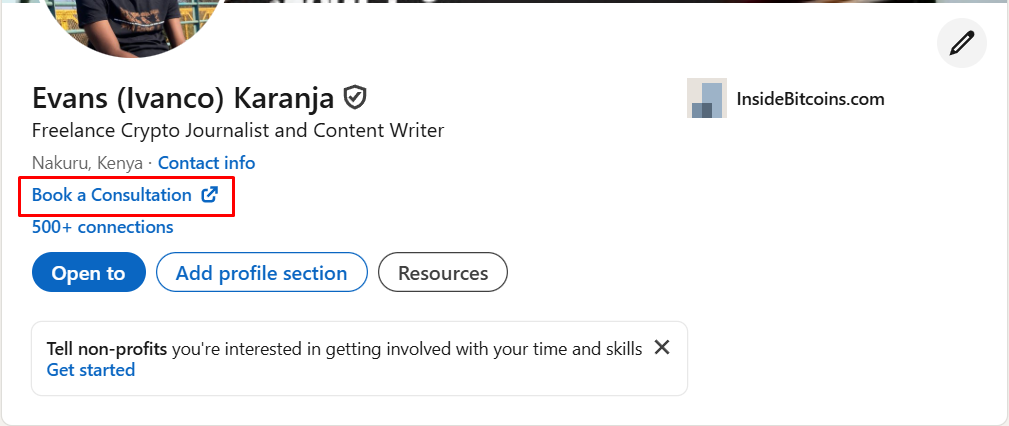Image resolution: width=1009 pixels, height=426 pixels.
Task: Follow the Book a Consultation link
Action: [x=111, y=195]
